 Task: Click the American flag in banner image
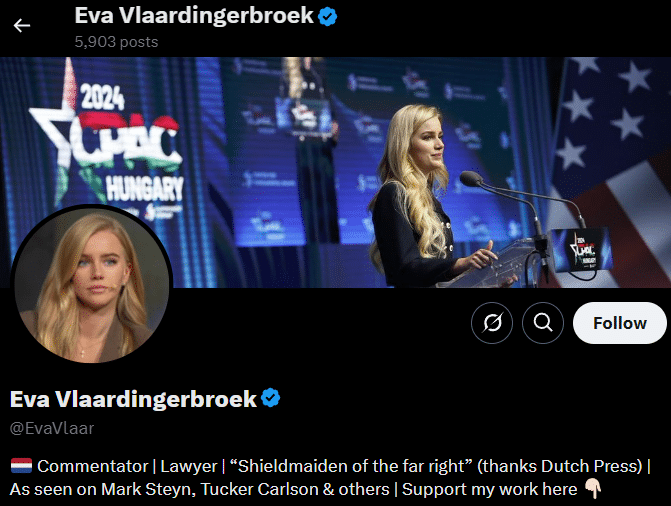pyautogui.click(x=610, y=172)
